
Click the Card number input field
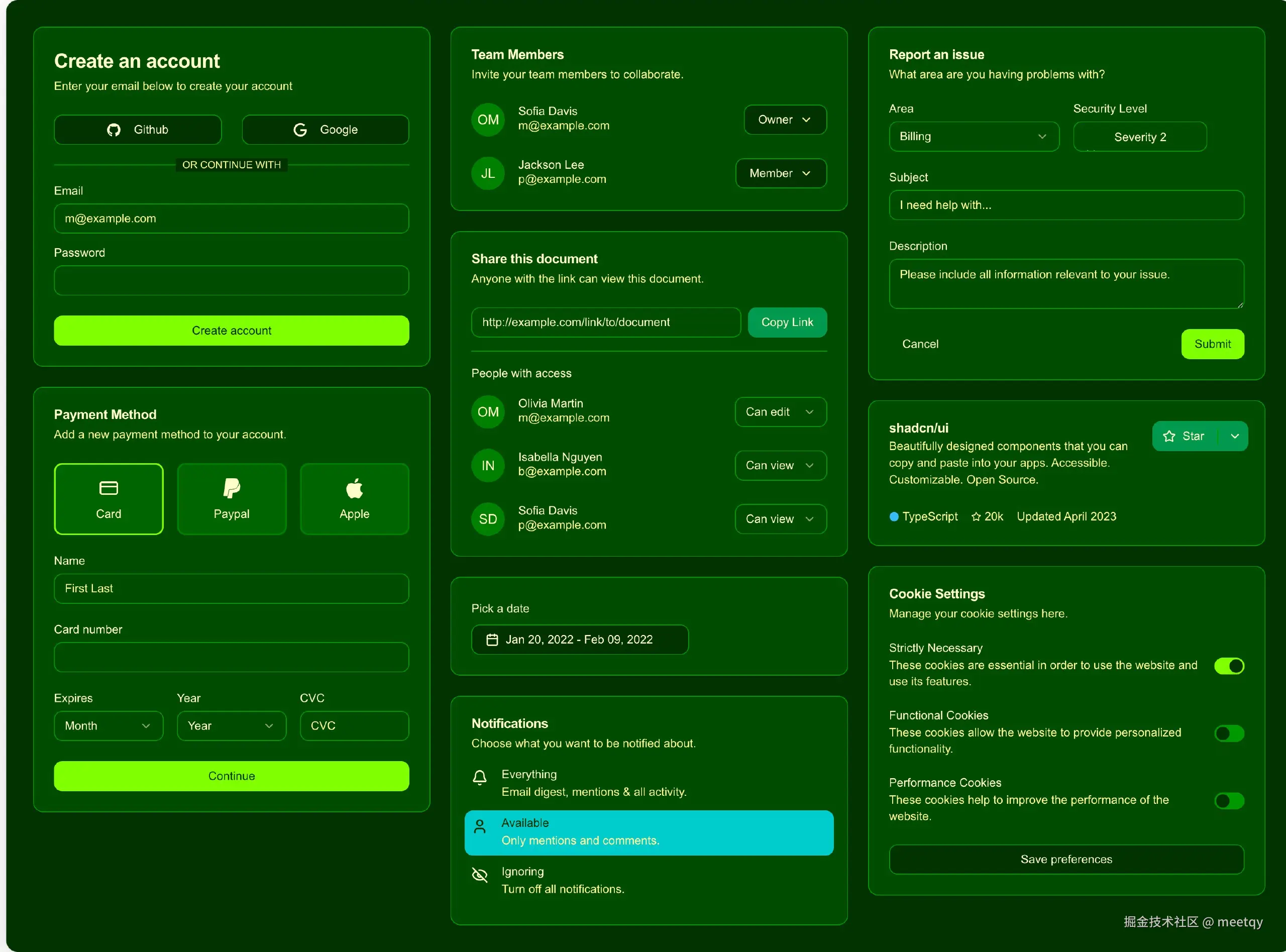pos(232,657)
